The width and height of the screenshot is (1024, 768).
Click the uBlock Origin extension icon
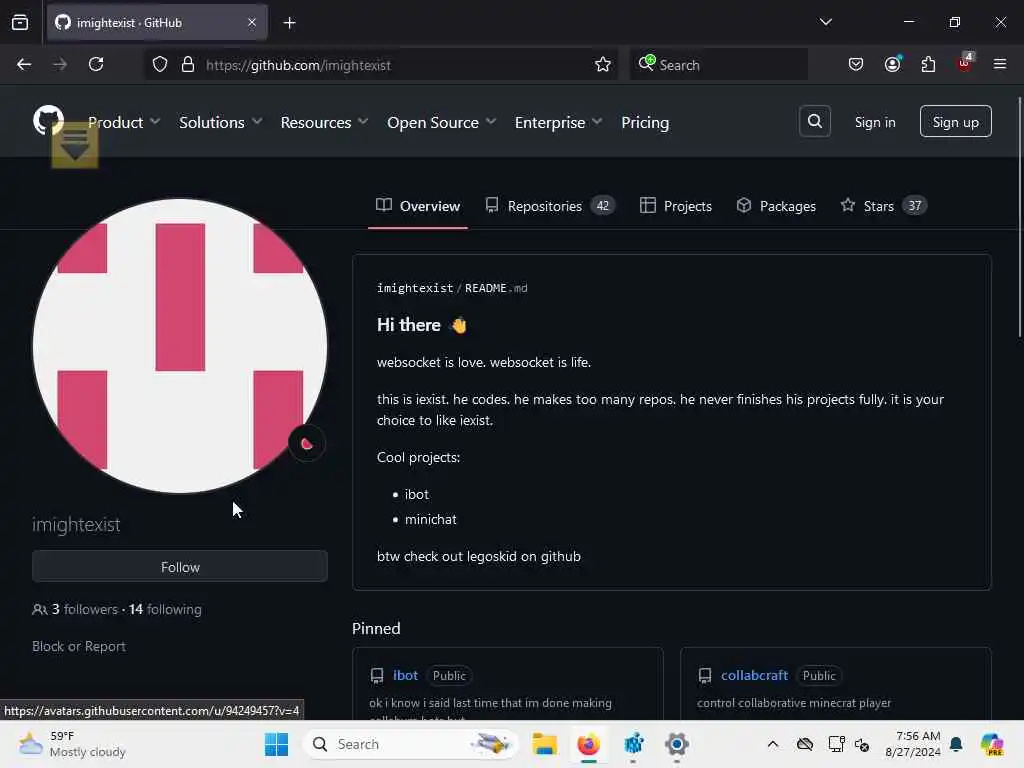pyautogui.click(x=964, y=63)
